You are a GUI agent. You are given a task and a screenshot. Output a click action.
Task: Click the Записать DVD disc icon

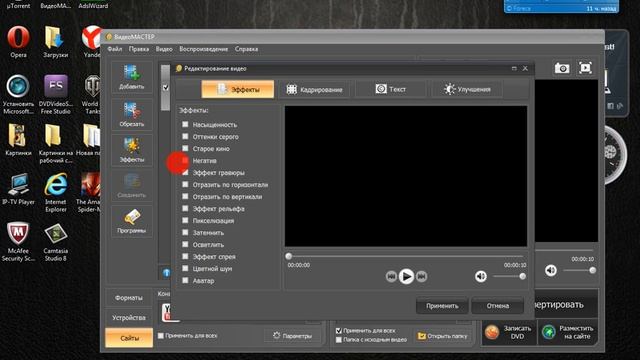click(x=492, y=332)
